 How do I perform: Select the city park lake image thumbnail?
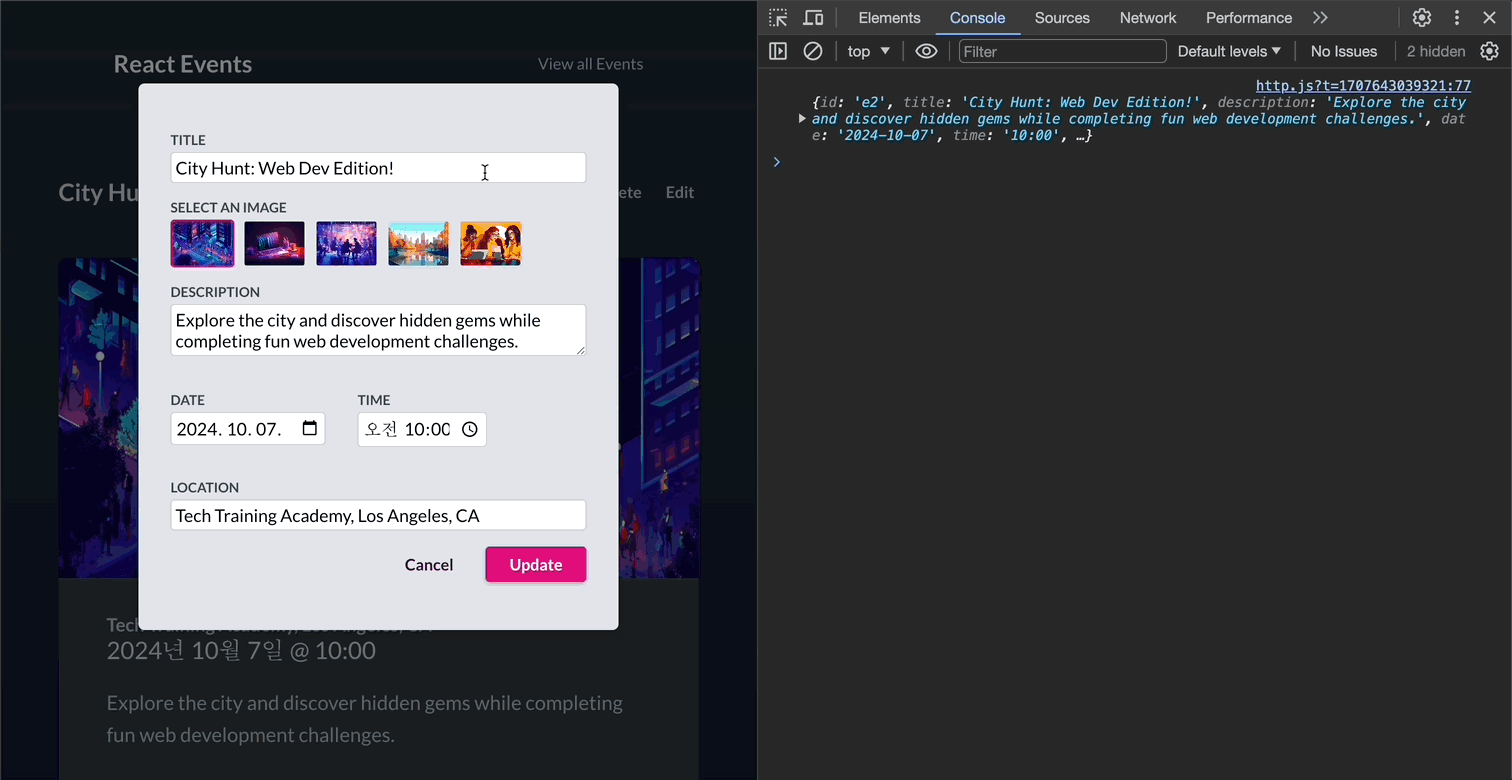(418, 244)
